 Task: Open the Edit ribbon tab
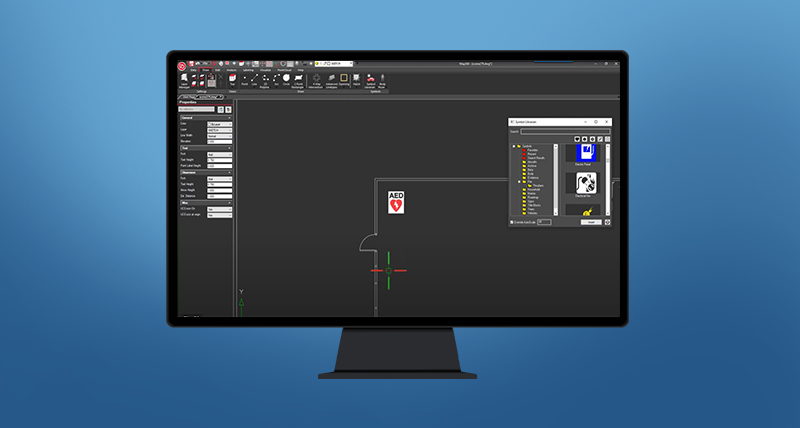[x=218, y=69]
